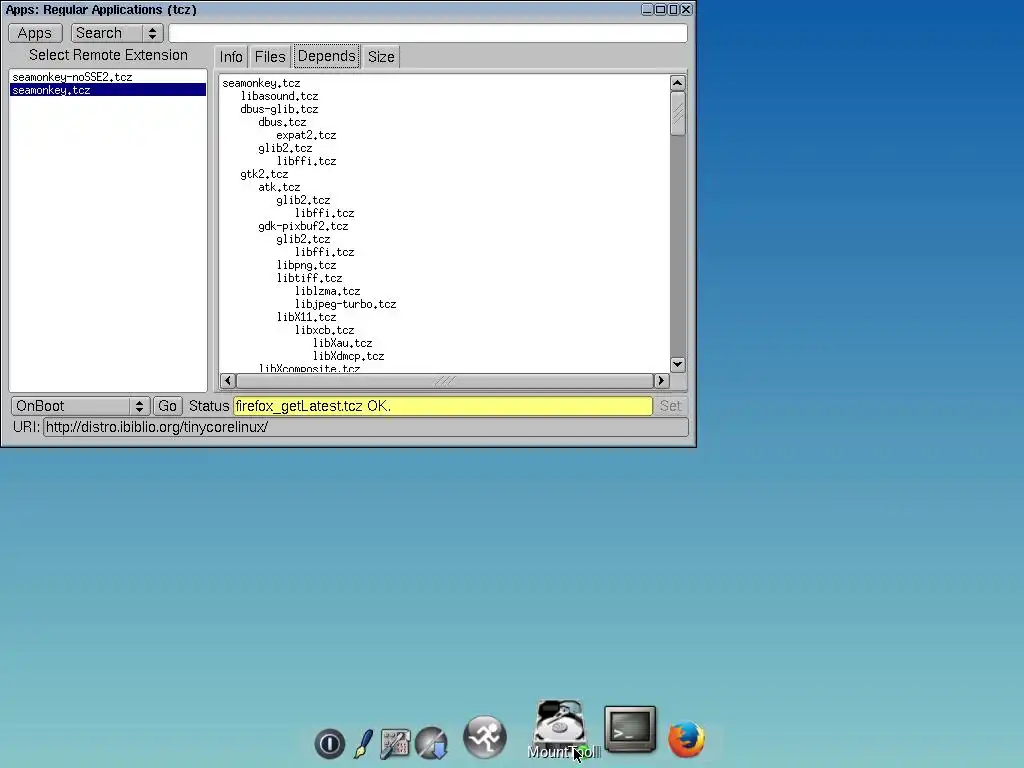Click the vertical scrollbar up arrow
The width and height of the screenshot is (1024, 768).
click(677, 83)
